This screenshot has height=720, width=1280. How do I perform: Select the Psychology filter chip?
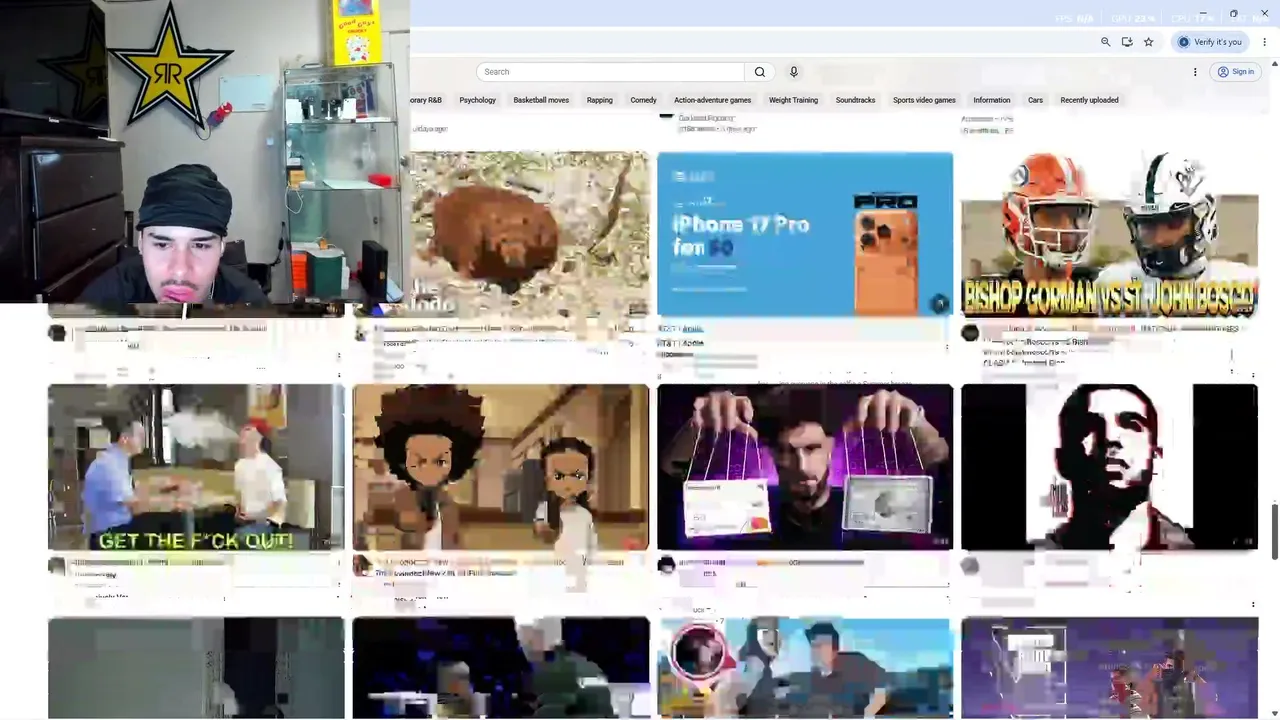pos(477,100)
